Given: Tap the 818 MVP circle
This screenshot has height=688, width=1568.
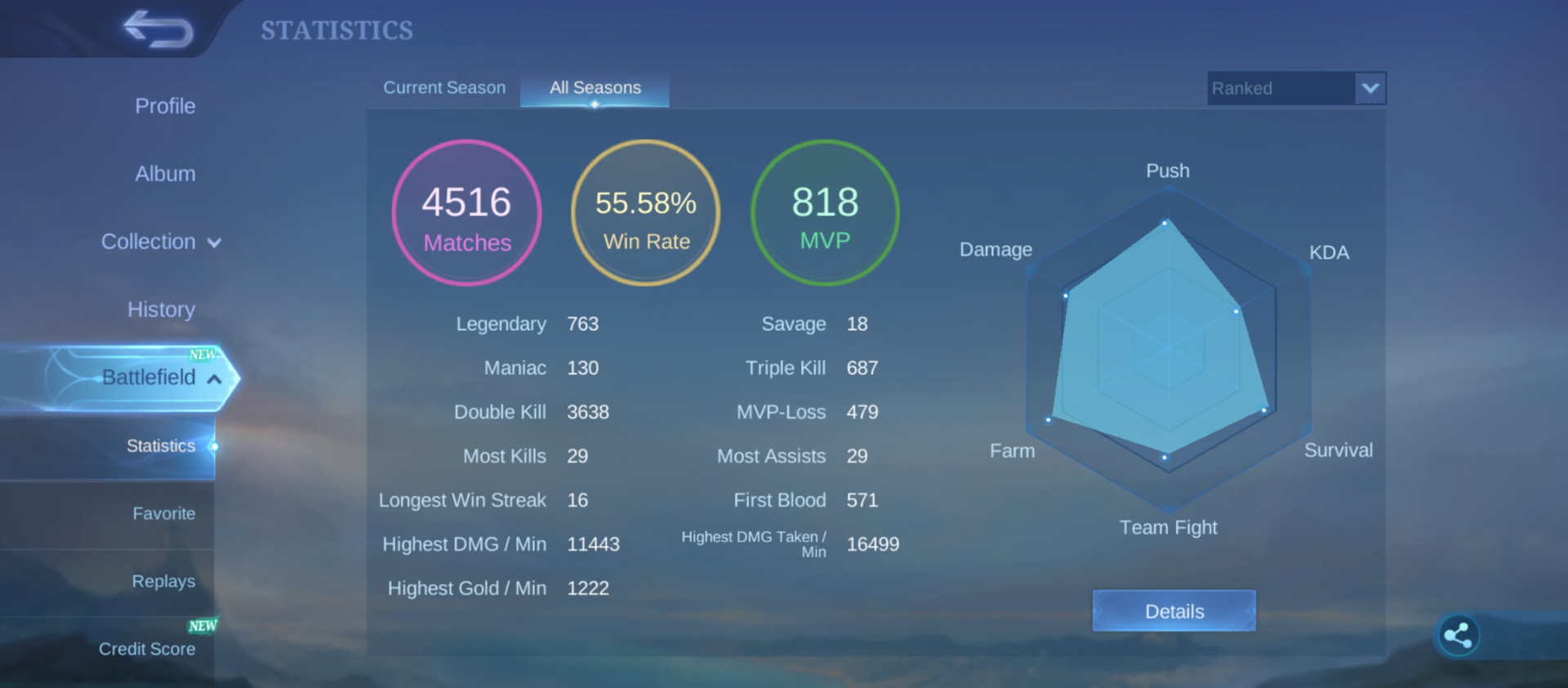Looking at the screenshot, I should (826, 213).
